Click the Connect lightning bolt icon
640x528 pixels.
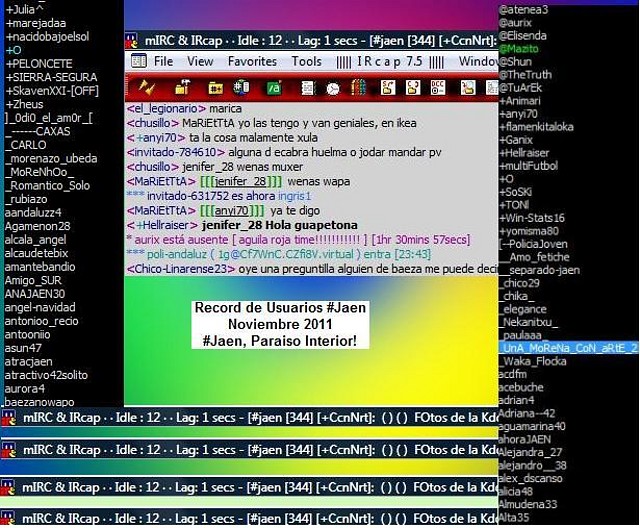pyautogui.click(x=146, y=87)
